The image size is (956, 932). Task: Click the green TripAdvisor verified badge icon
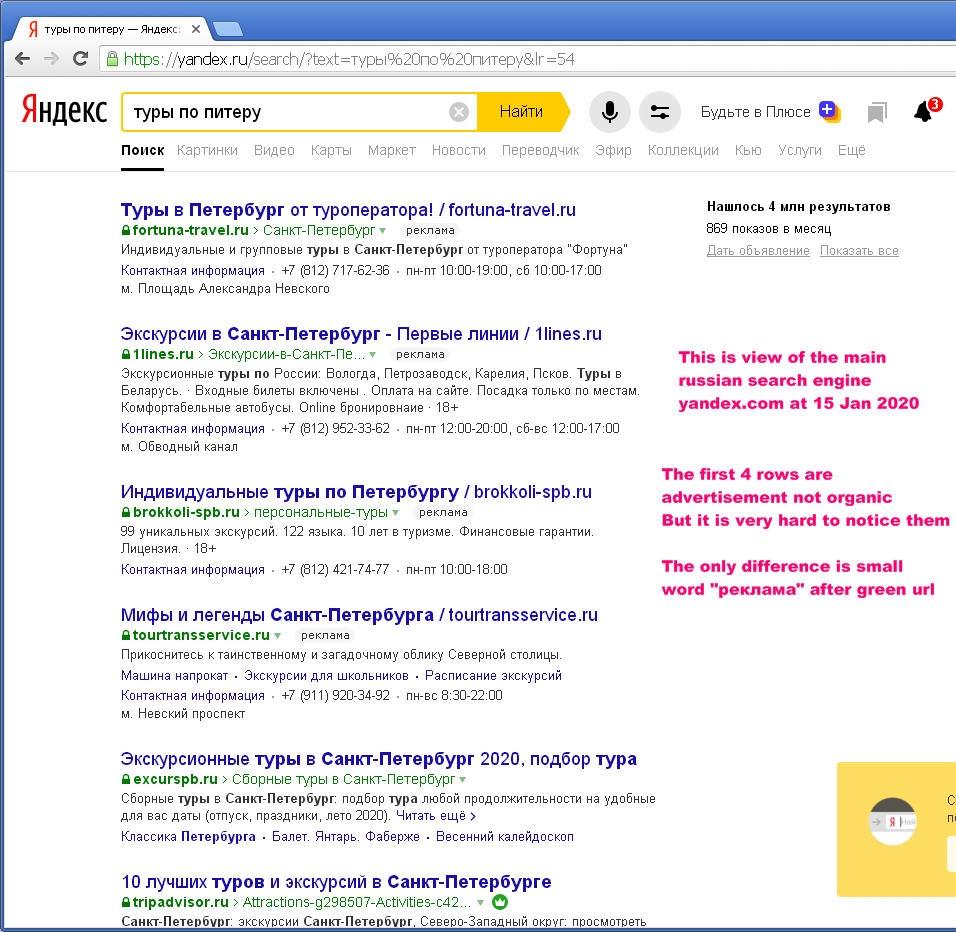pyautogui.click(x=500, y=902)
